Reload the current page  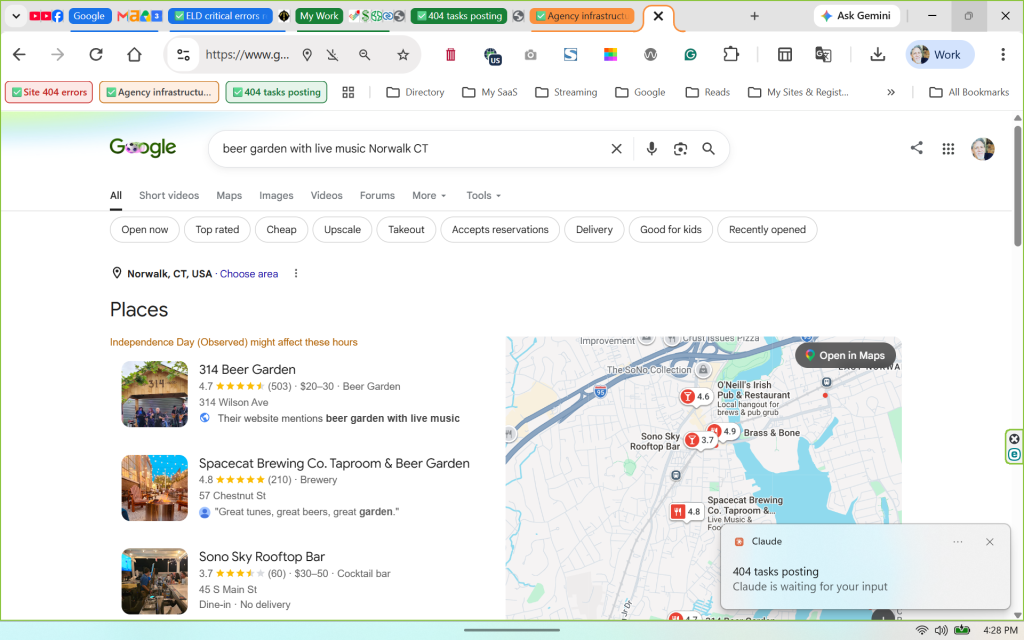pos(96,55)
